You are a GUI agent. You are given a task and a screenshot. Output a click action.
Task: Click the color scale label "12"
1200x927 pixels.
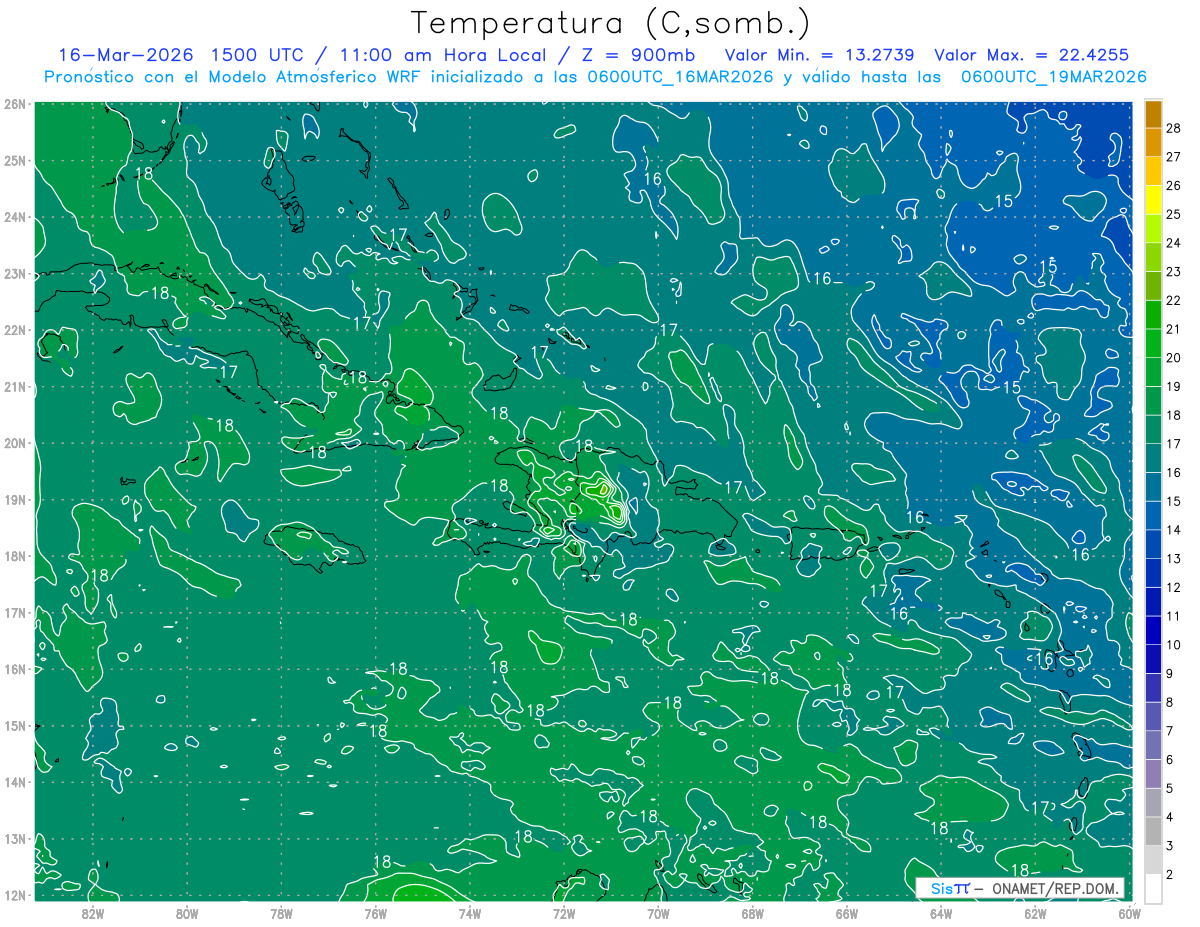tap(1173, 587)
